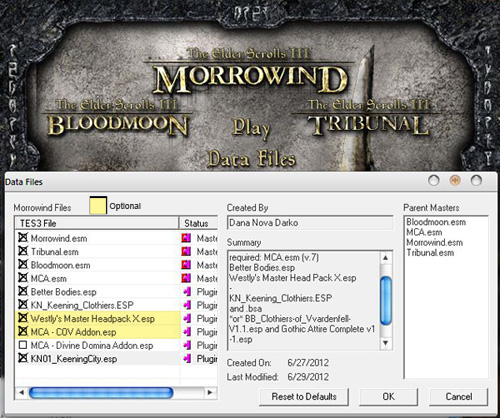Click the Better Bodies.esp plugin icon

pos(187,292)
